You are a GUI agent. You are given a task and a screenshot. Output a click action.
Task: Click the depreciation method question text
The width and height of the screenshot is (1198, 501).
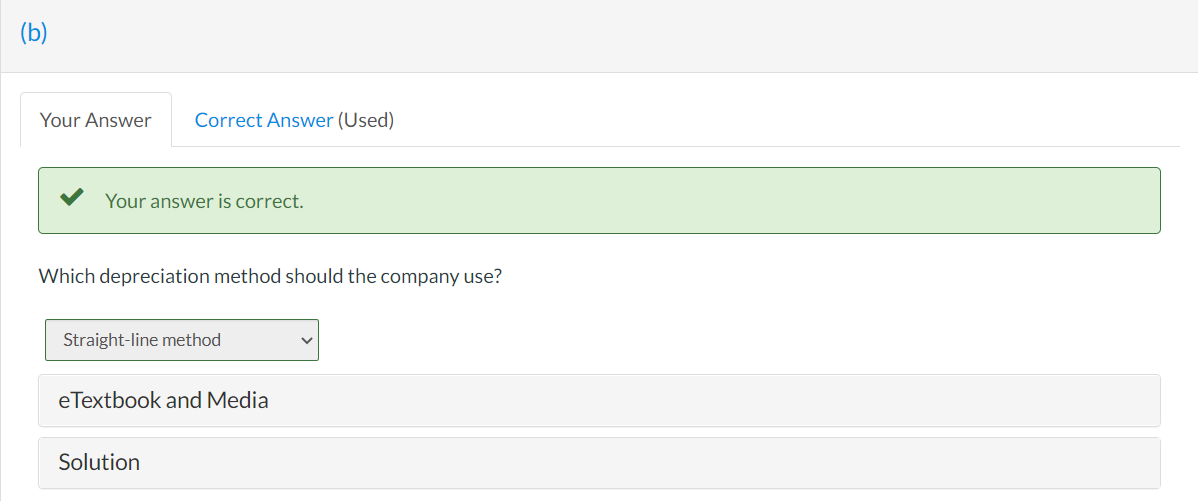pyautogui.click(x=270, y=276)
